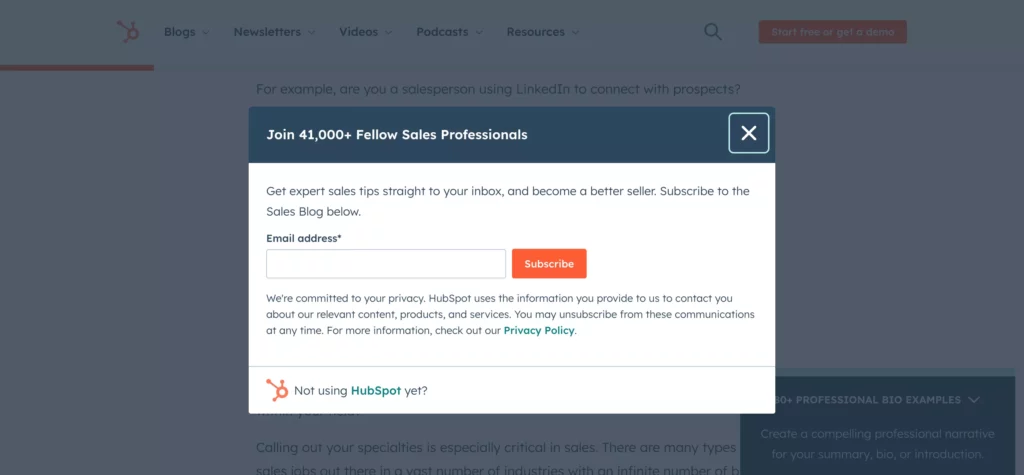This screenshot has height=475, width=1024.
Task: Click the Email address* label
Action: (304, 238)
